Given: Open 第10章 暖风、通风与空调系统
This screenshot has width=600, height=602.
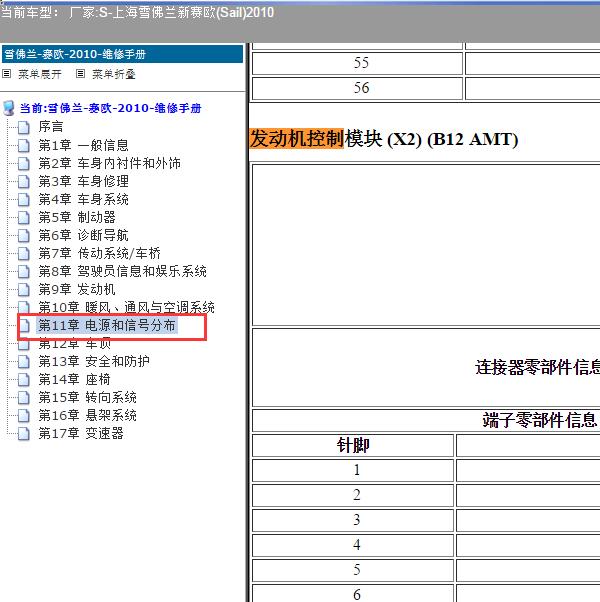Looking at the screenshot, I should [126, 307].
